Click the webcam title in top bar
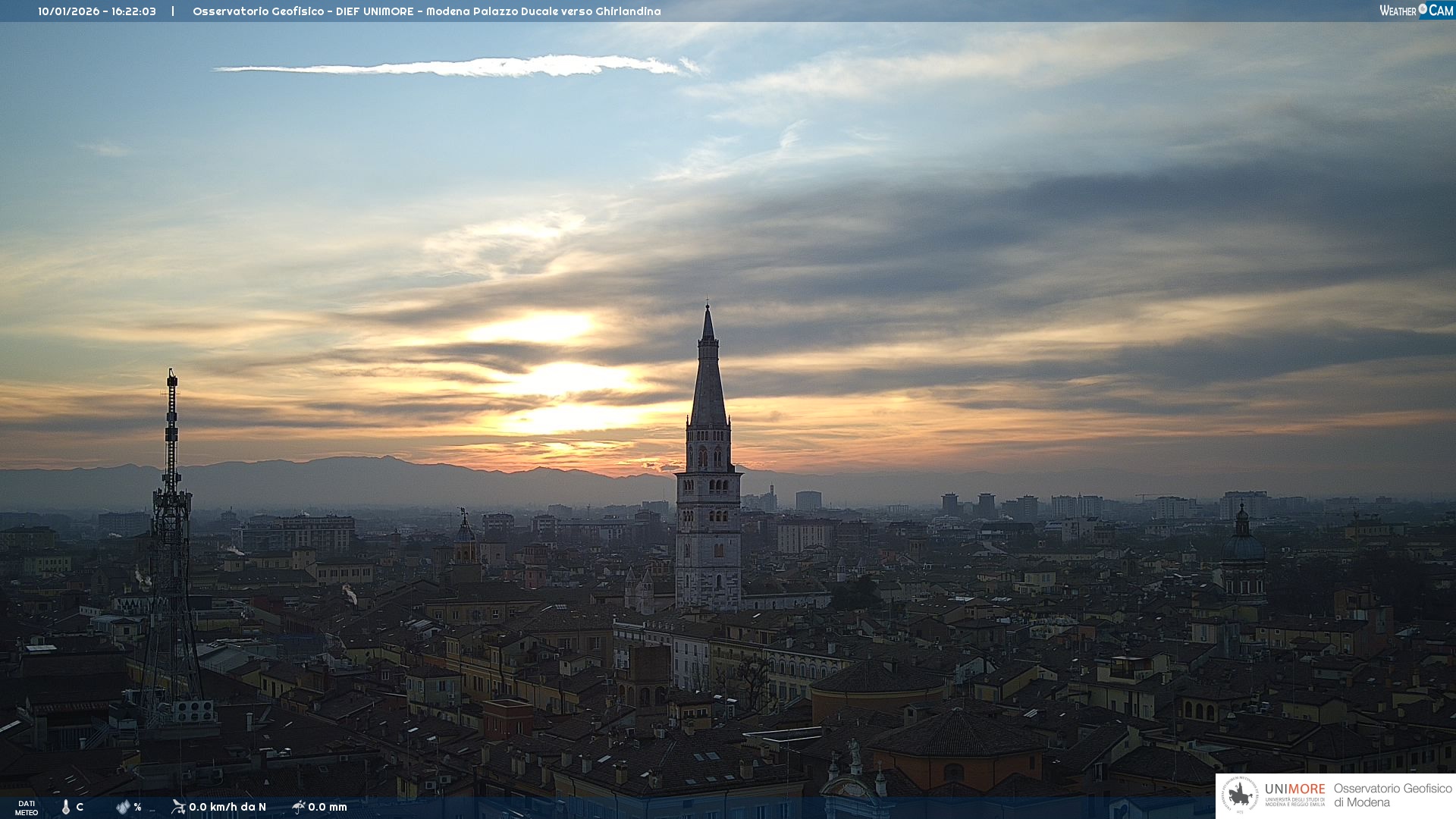 click(x=426, y=11)
